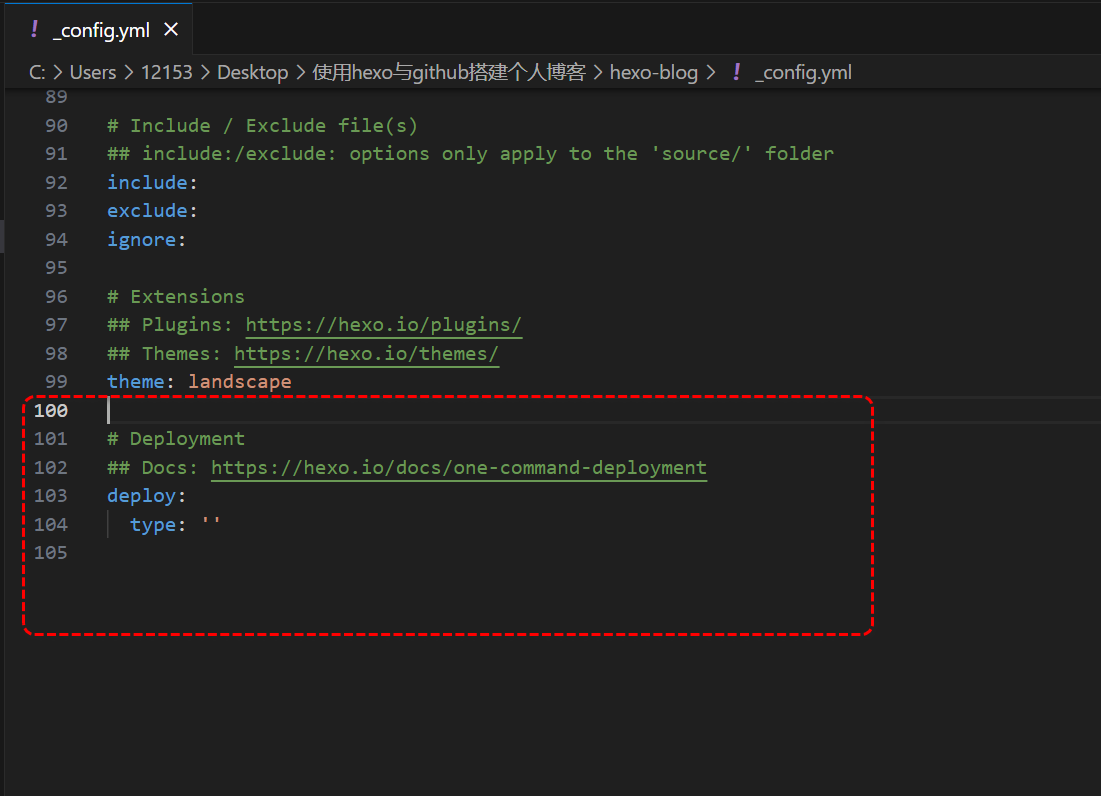The width and height of the screenshot is (1101, 796).
Task: Click the include key on line 92
Action: point(147,182)
